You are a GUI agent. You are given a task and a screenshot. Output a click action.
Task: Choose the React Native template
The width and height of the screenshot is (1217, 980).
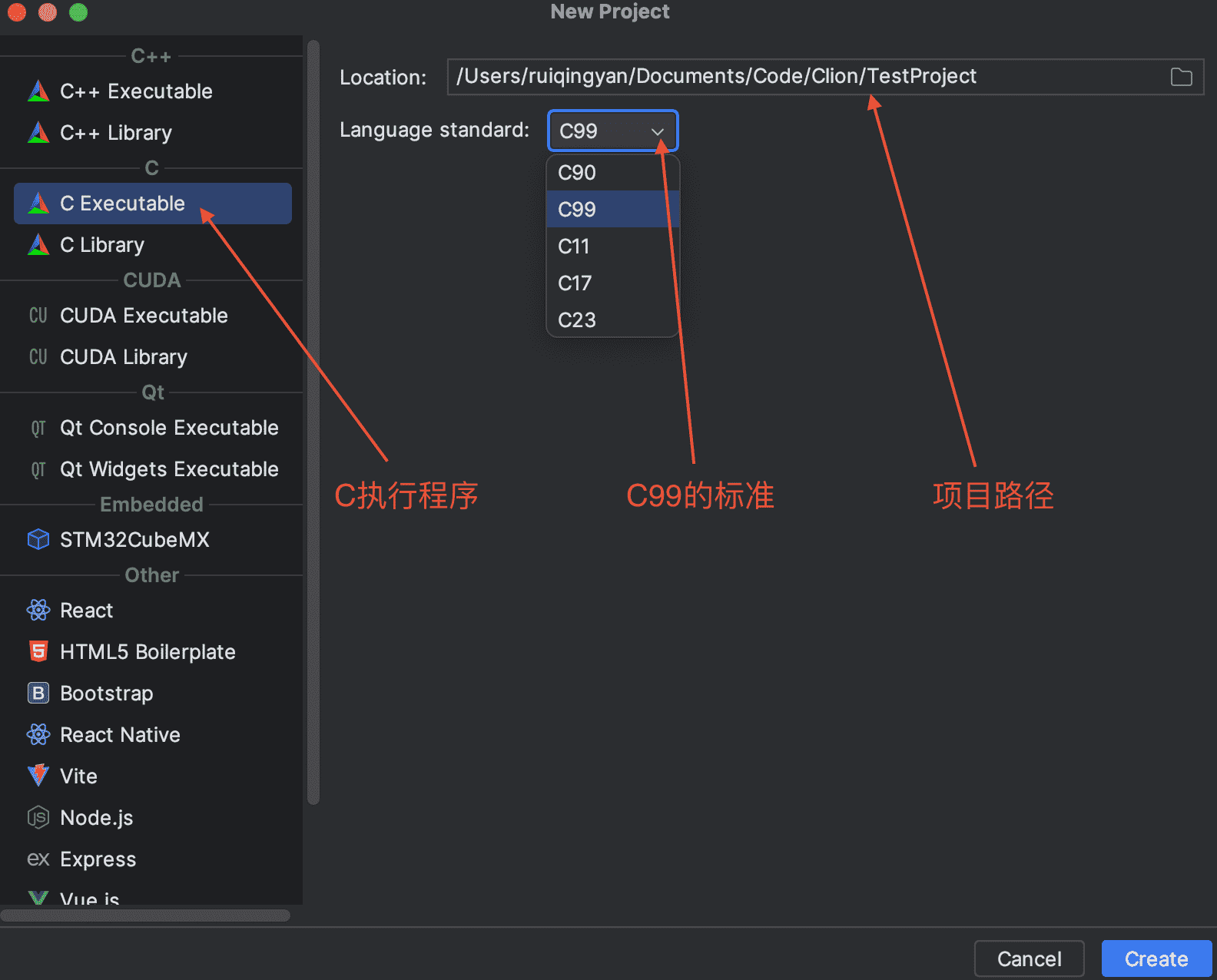point(153,735)
